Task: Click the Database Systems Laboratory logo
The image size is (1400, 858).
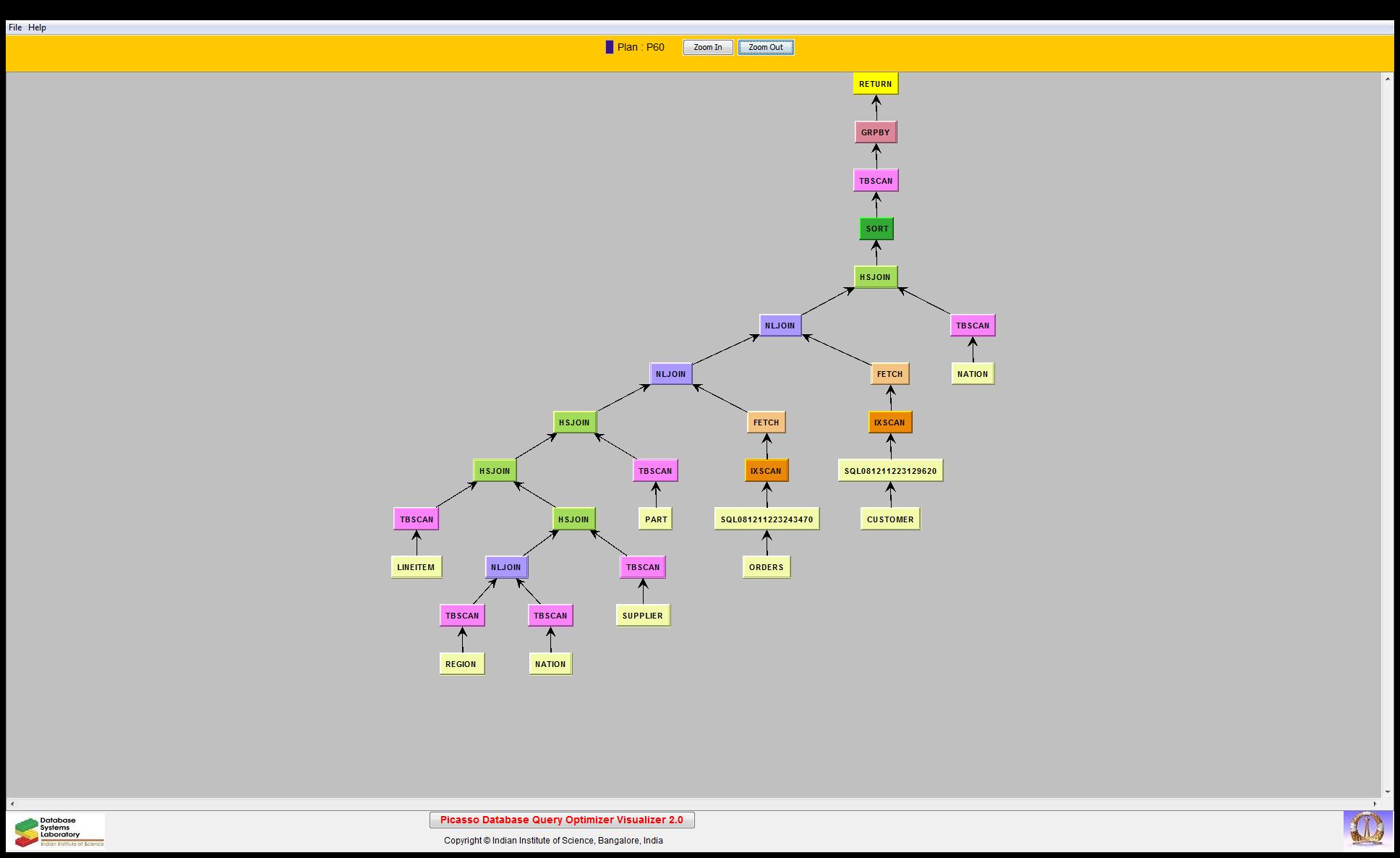Action: coord(59,831)
